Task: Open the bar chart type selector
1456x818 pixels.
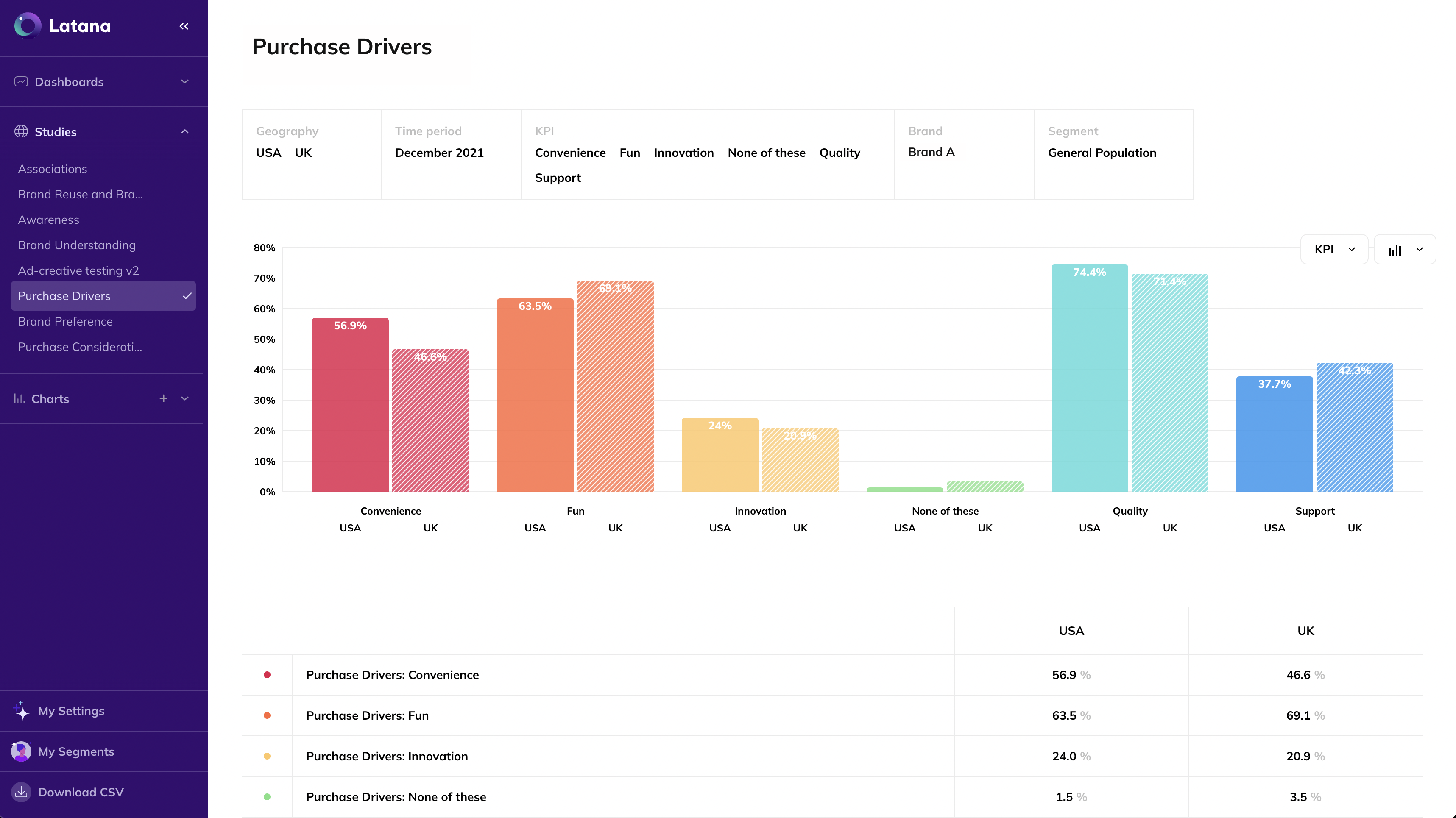Action: point(1405,250)
